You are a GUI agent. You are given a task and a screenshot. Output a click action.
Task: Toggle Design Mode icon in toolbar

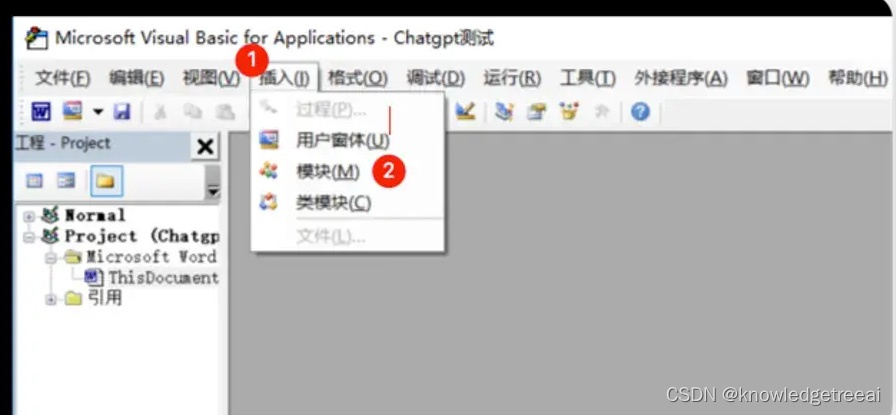coord(466,111)
